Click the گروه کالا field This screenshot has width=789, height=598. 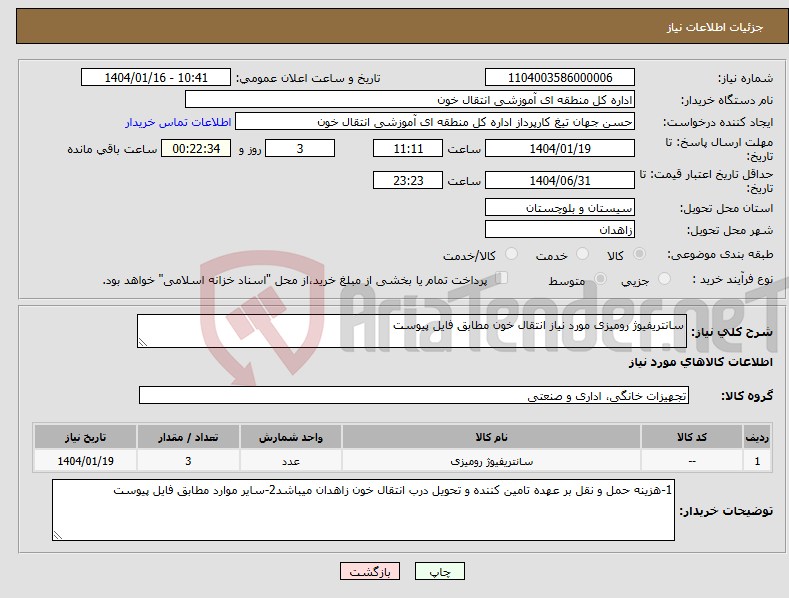(x=414, y=395)
